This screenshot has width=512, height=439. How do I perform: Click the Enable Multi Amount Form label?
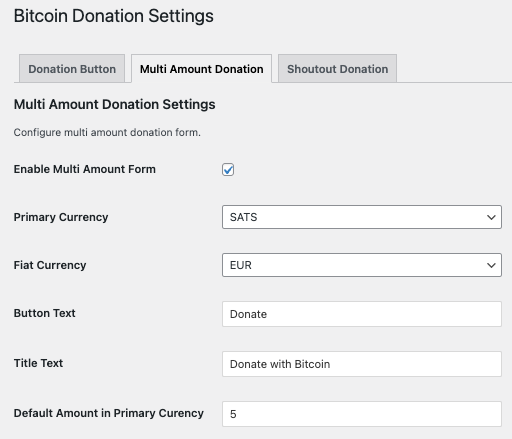[85, 169]
